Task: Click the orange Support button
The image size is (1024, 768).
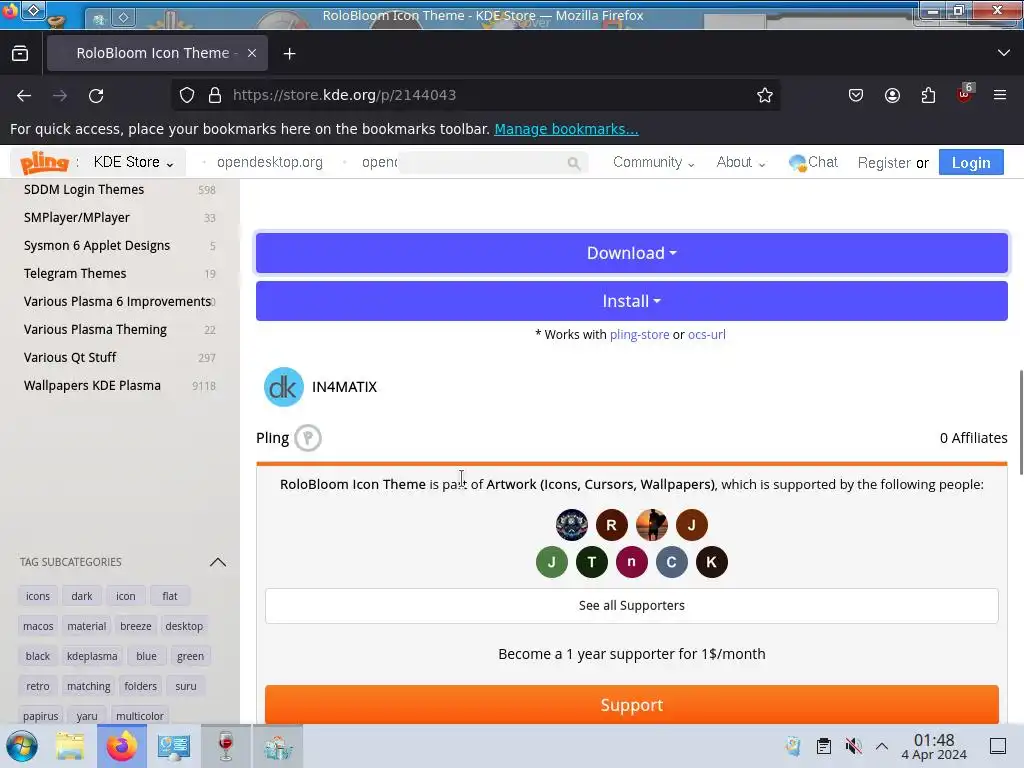Action: pos(632,705)
